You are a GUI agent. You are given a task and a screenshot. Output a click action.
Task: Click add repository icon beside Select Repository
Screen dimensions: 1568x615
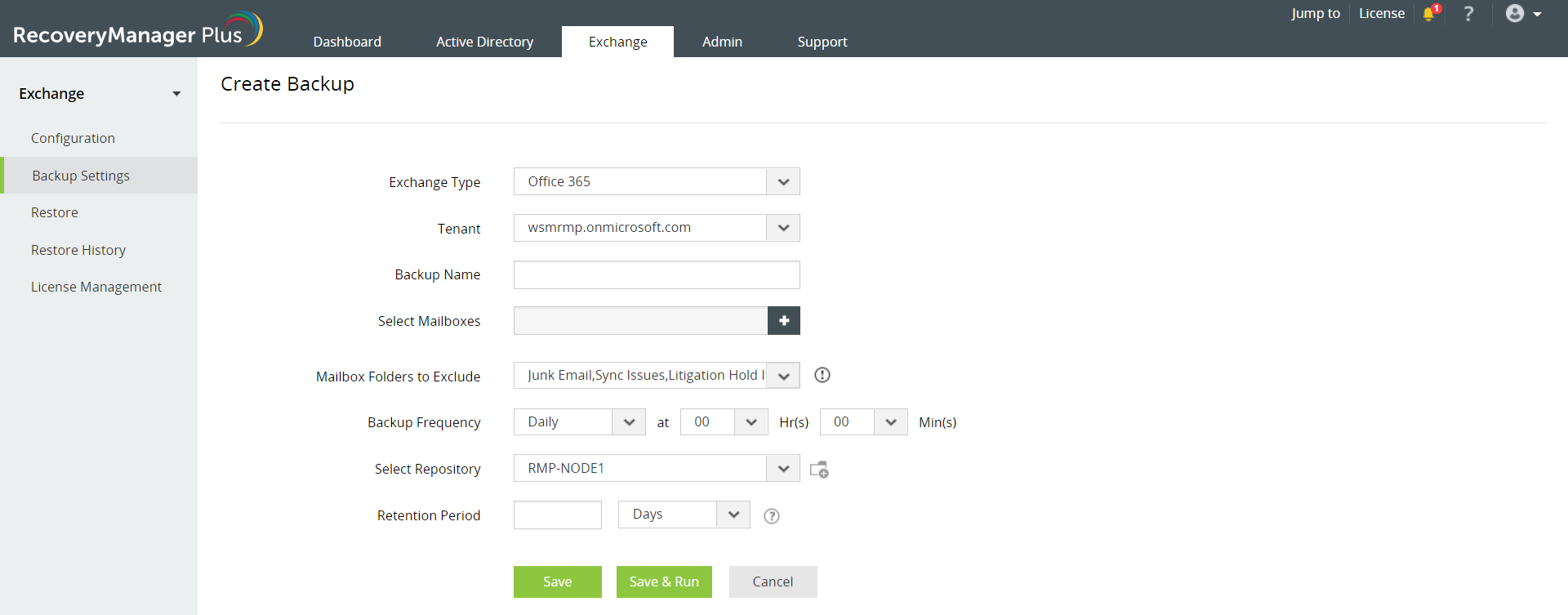point(819,470)
